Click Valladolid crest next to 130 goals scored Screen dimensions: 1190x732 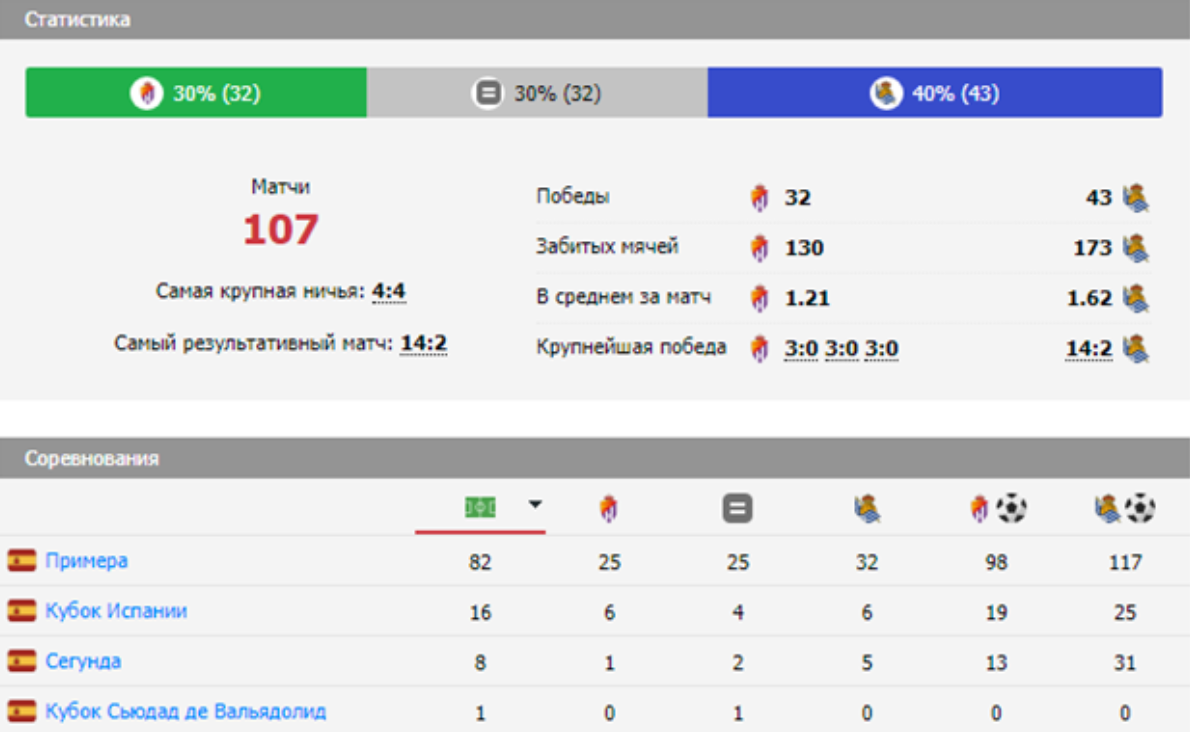tap(760, 248)
